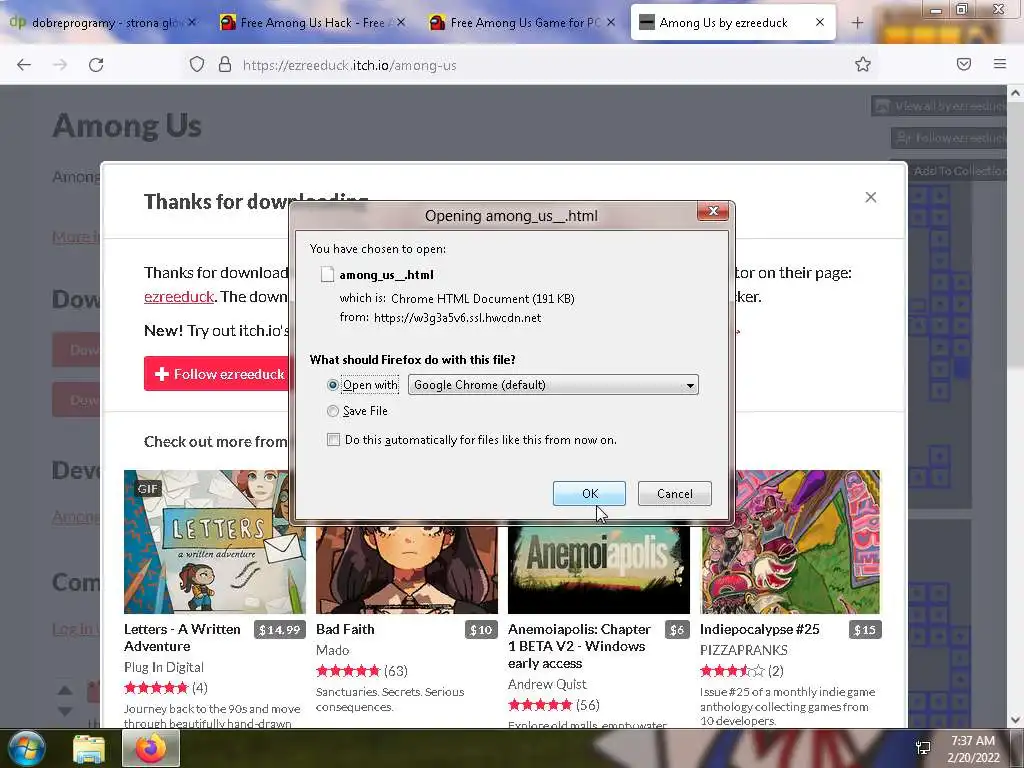1024x768 pixels.
Task: Click the $14.99 price tag
Action: pyautogui.click(x=280, y=630)
